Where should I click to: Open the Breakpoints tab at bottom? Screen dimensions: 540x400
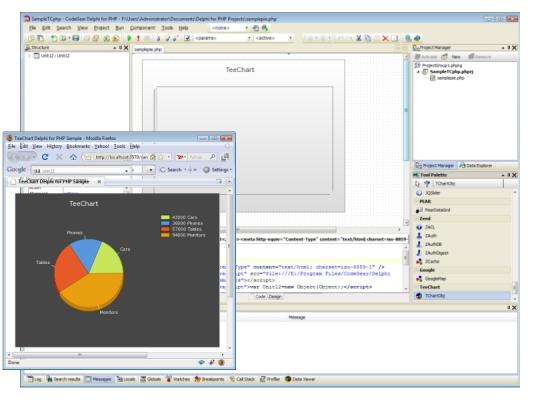click(209, 379)
